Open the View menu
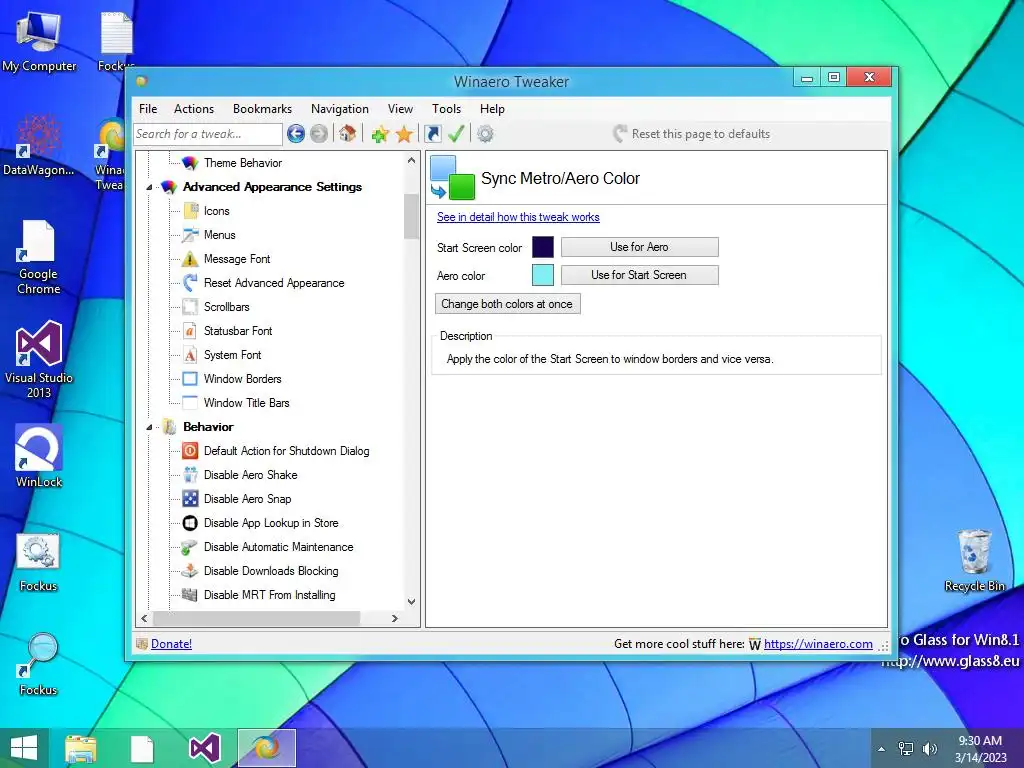1024x768 pixels. click(x=400, y=109)
